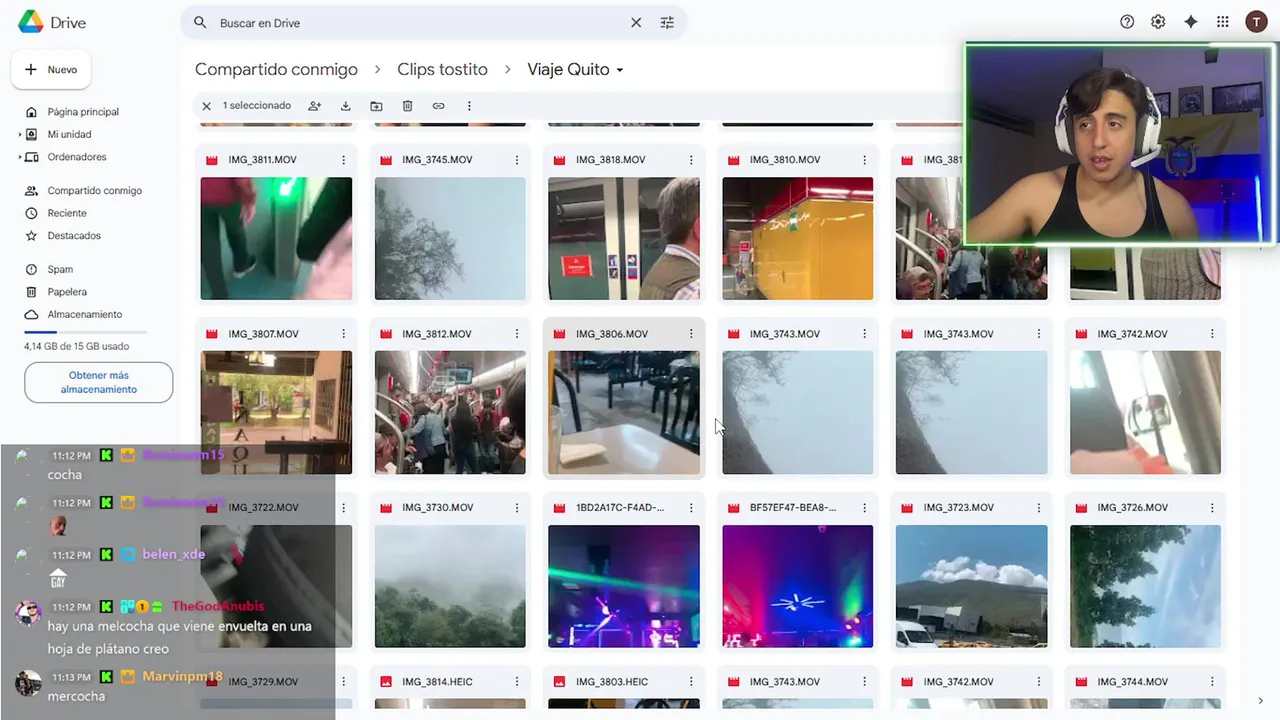Clear the current selection with X
This screenshot has width=1280, height=720.
[206, 106]
